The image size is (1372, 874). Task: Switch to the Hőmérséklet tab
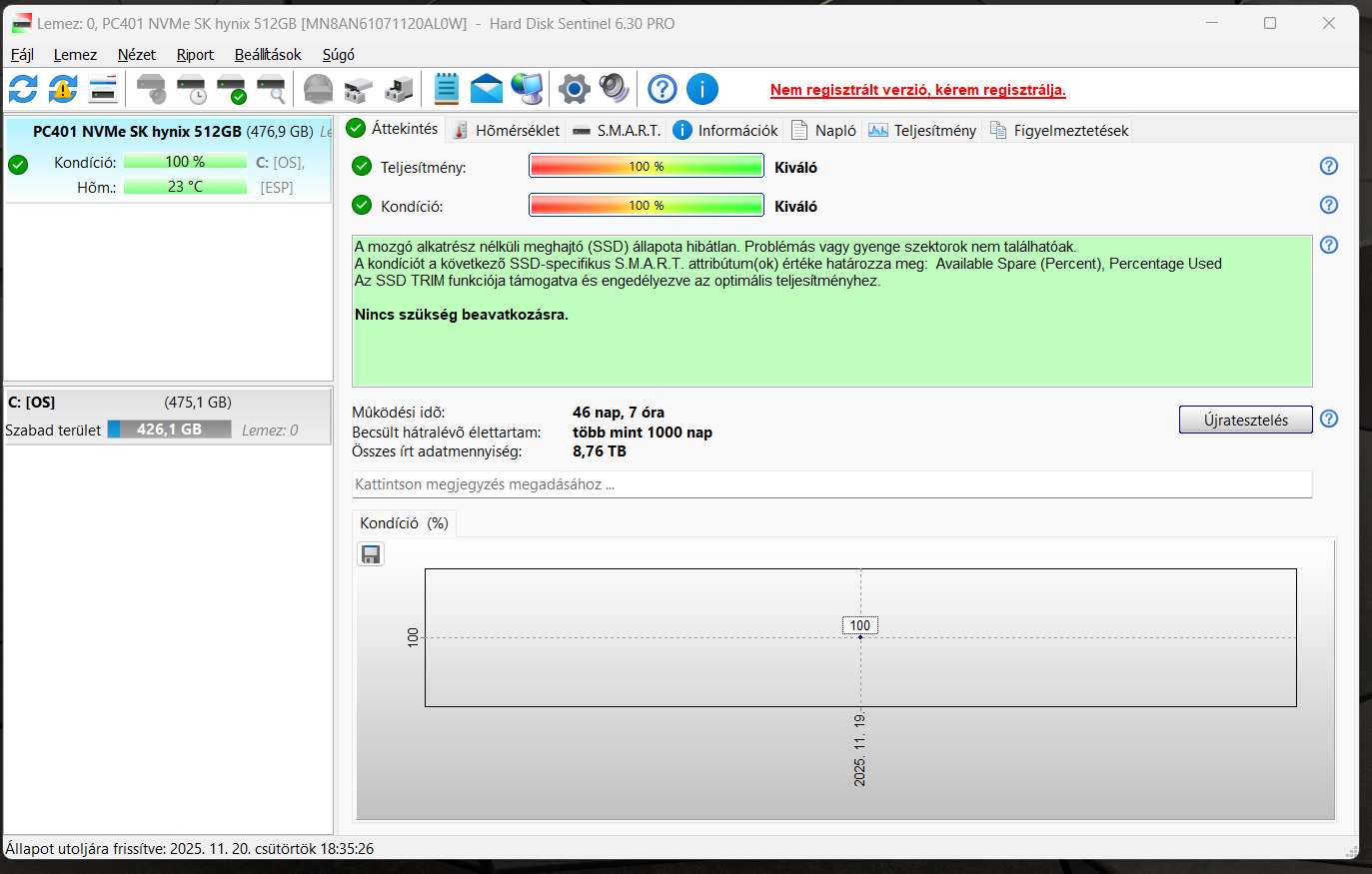(506, 130)
